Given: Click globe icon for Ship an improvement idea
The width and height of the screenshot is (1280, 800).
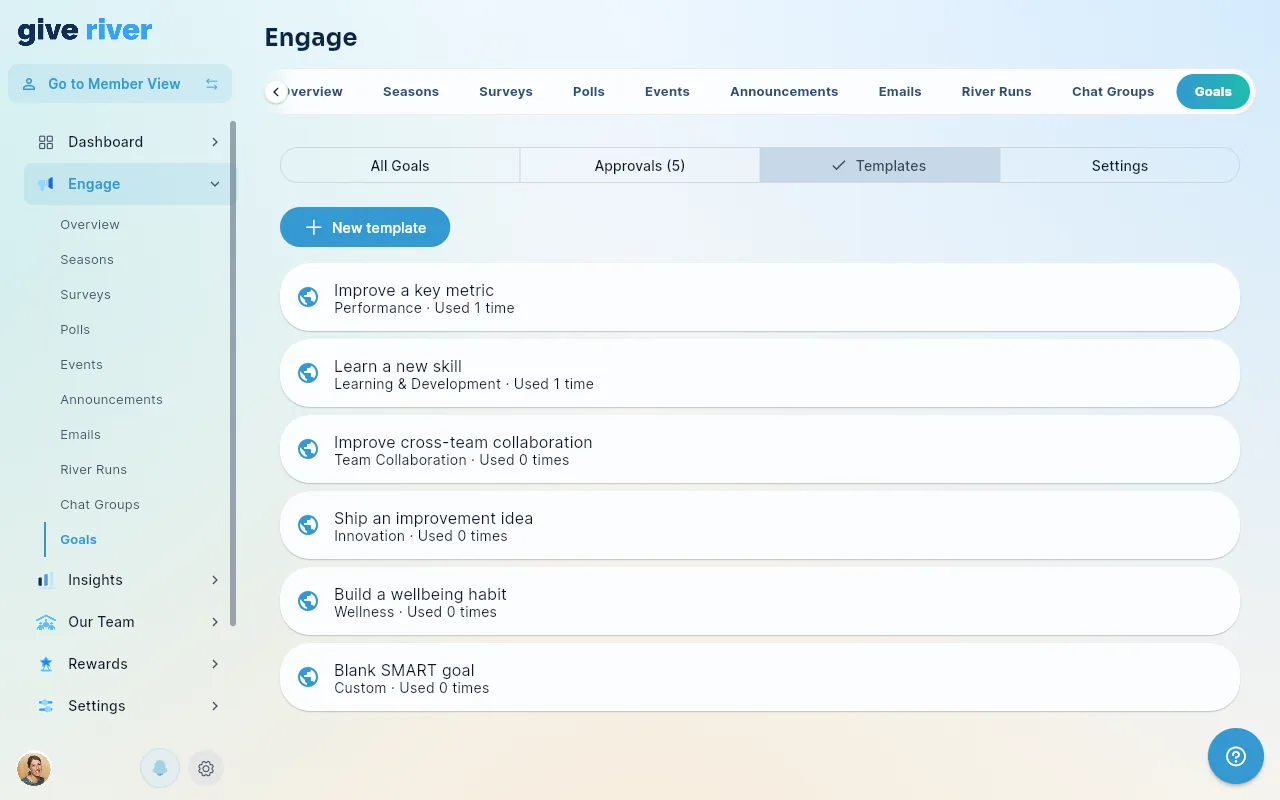Looking at the screenshot, I should pyautogui.click(x=308, y=525).
